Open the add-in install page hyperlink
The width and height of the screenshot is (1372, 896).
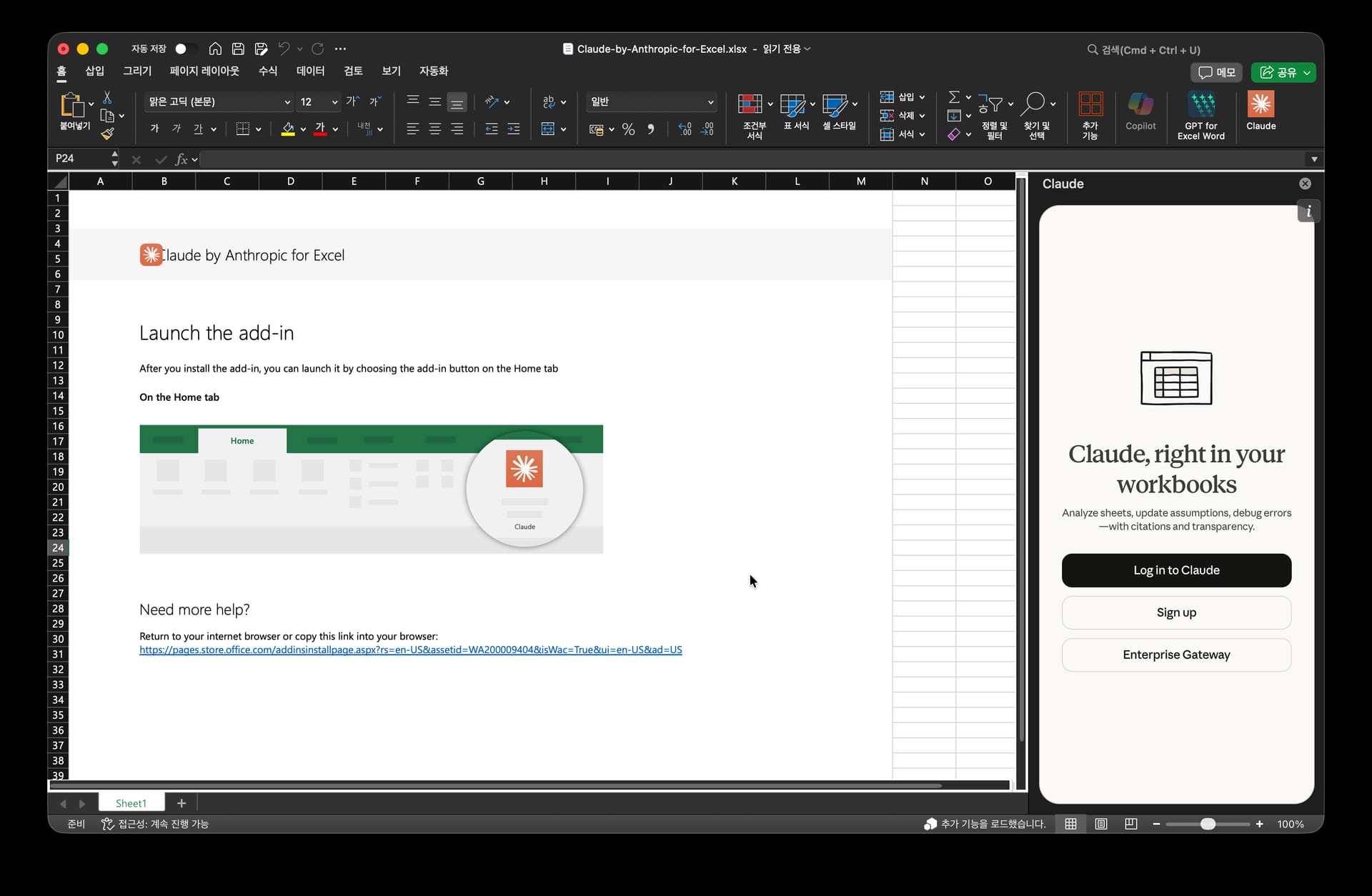pyautogui.click(x=410, y=649)
